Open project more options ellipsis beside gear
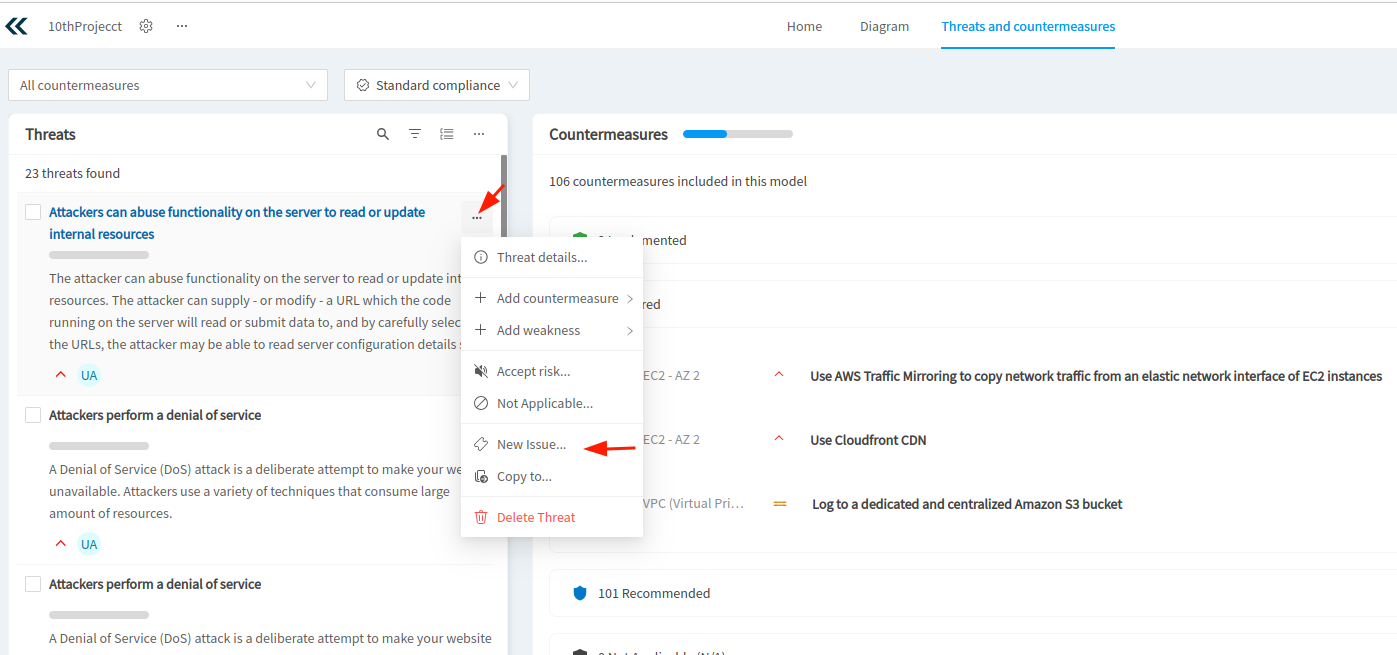Viewport: 1397px width, 655px height. pos(182,26)
